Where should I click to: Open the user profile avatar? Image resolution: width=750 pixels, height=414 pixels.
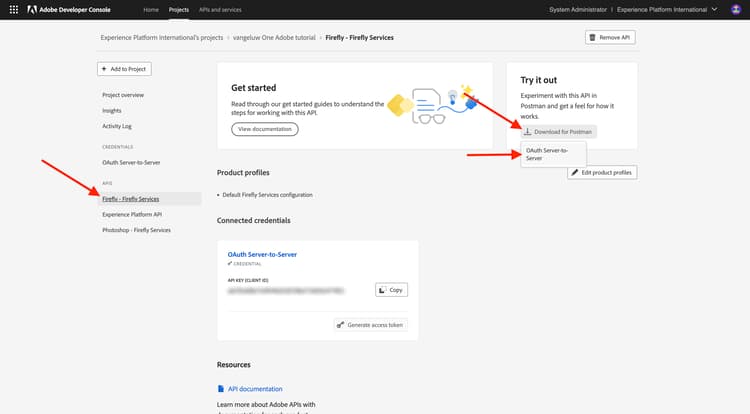736,10
